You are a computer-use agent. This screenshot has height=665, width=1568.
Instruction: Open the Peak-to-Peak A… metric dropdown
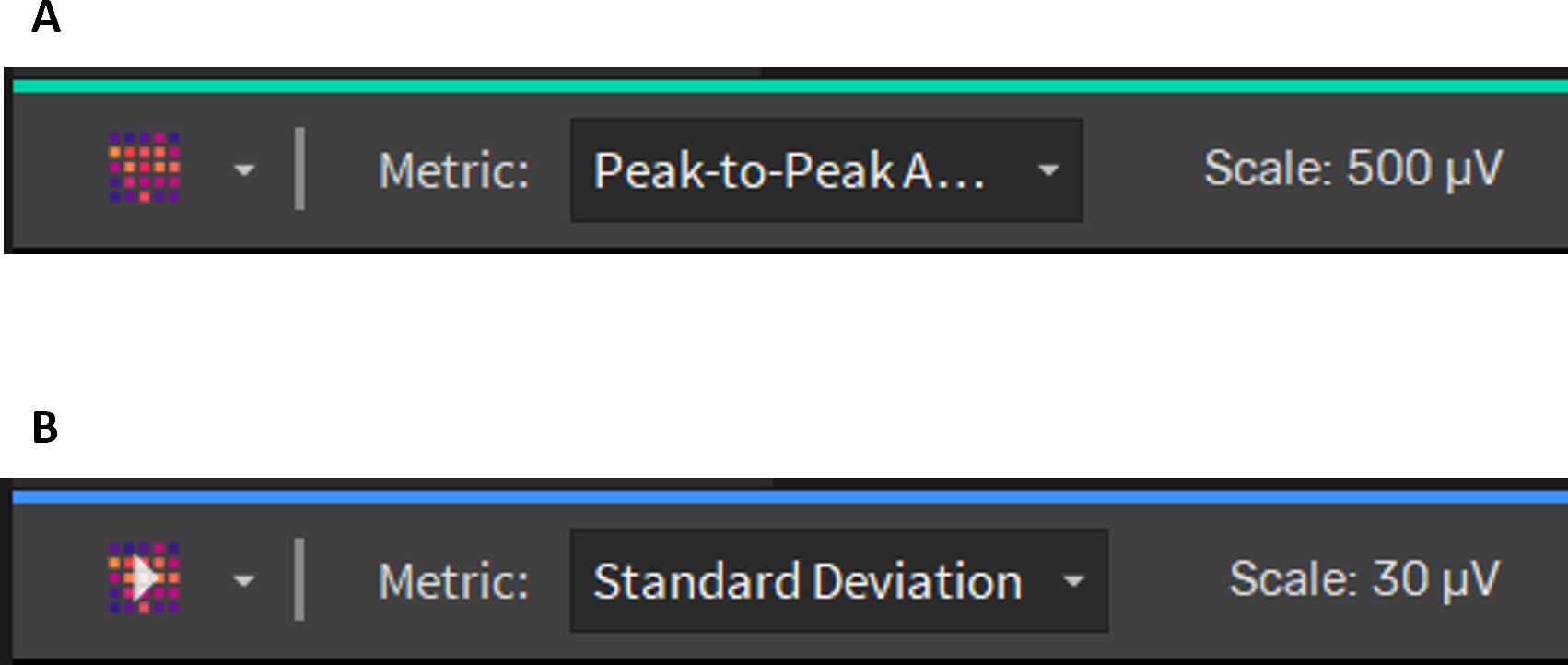pyautogui.click(x=826, y=170)
